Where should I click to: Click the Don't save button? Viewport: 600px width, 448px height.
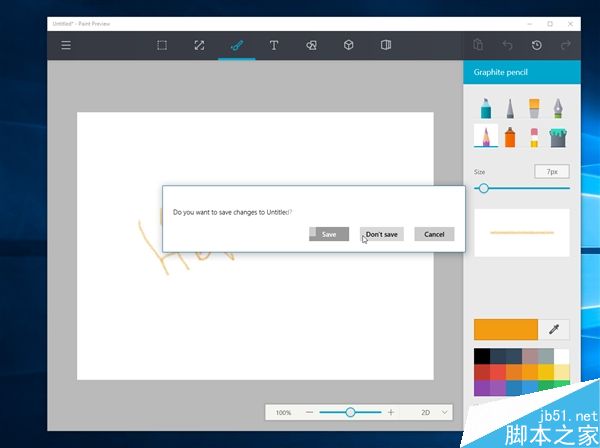pos(382,234)
